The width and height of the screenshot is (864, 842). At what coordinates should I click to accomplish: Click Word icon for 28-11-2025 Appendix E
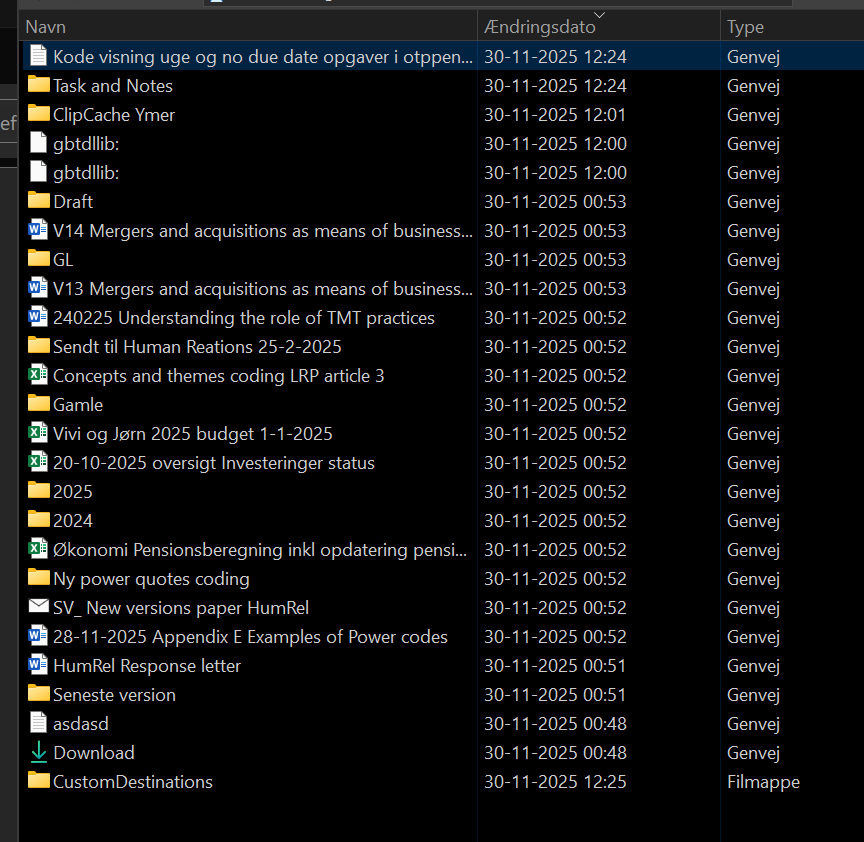38,637
